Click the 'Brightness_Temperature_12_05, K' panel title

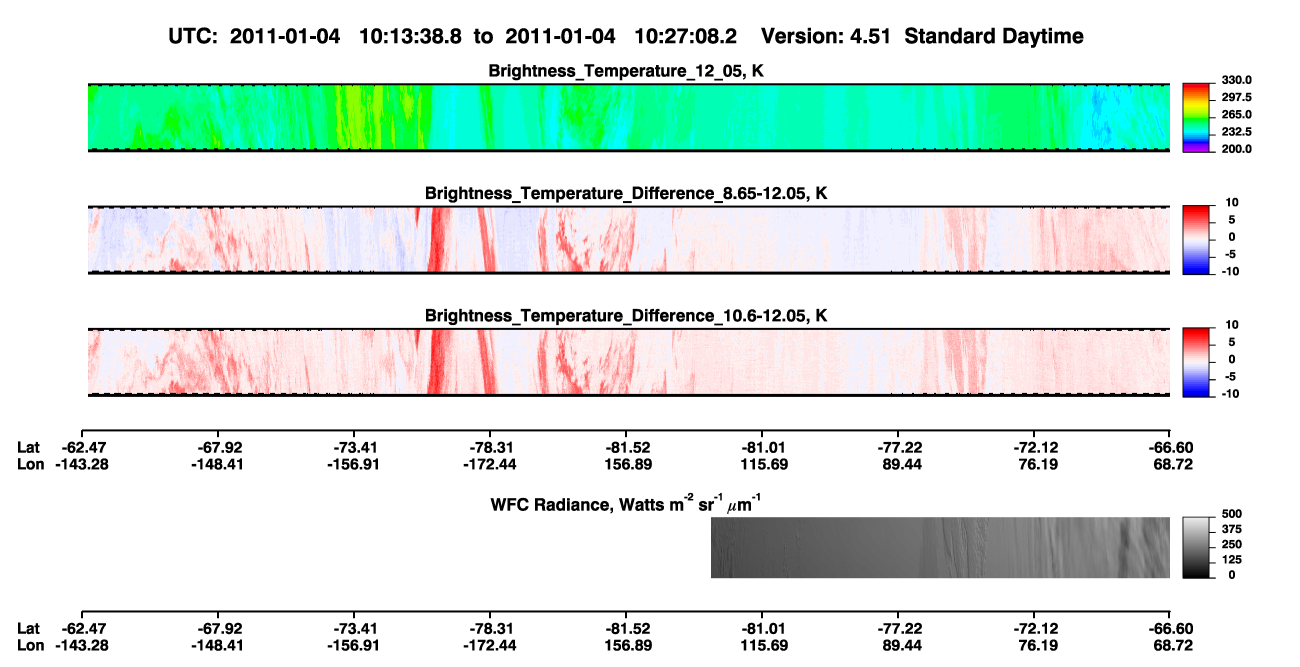pyautogui.click(x=627, y=71)
